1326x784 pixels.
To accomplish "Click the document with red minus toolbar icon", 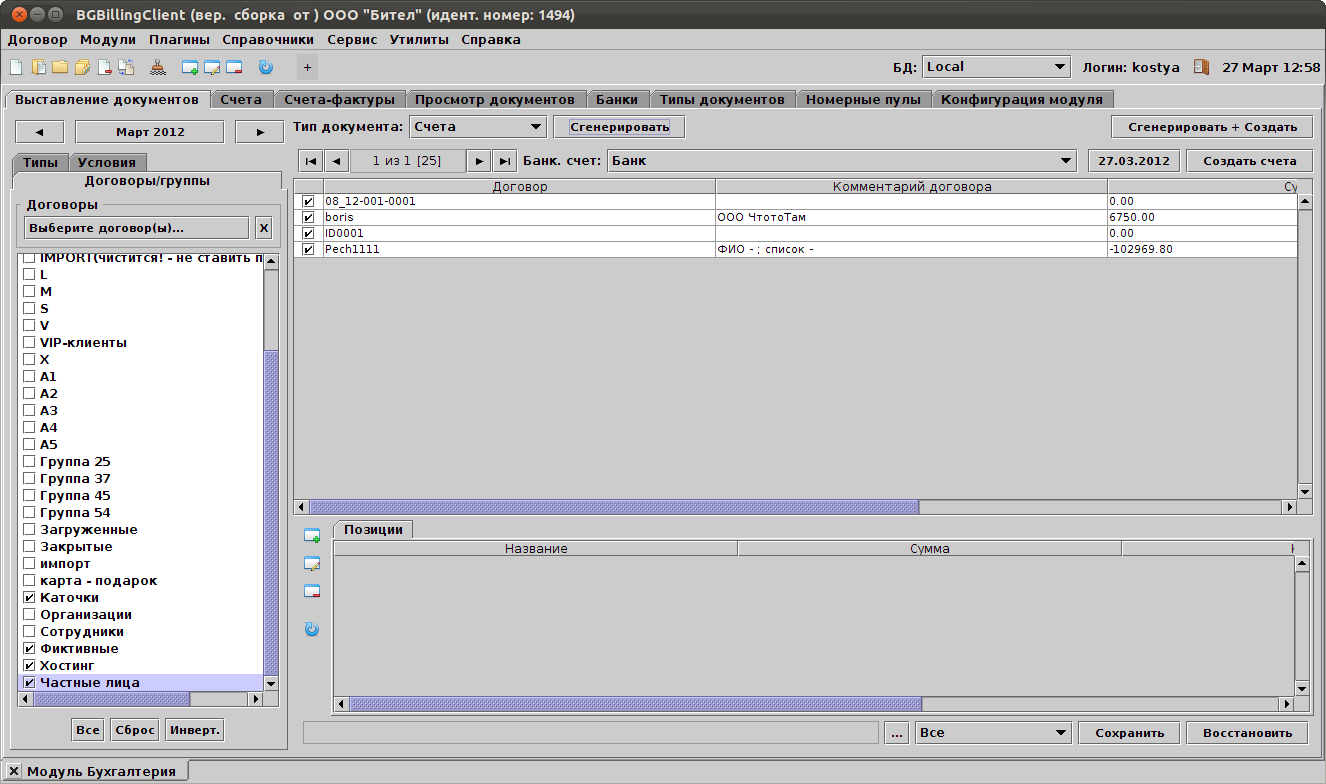I will pos(104,68).
